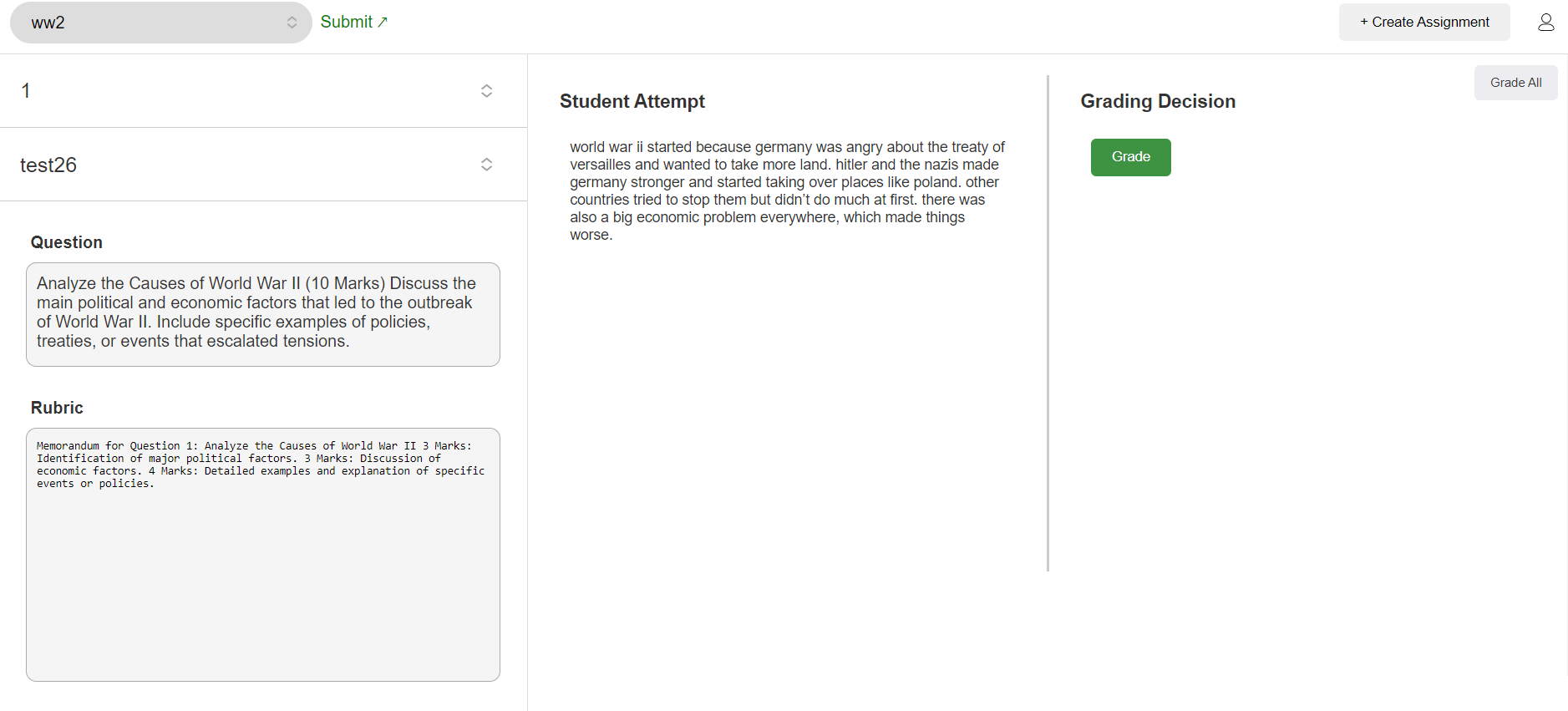Viewport: 1568px width, 711px height.
Task: Open the ww2 assignment dropdown
Action: point(160,23)
